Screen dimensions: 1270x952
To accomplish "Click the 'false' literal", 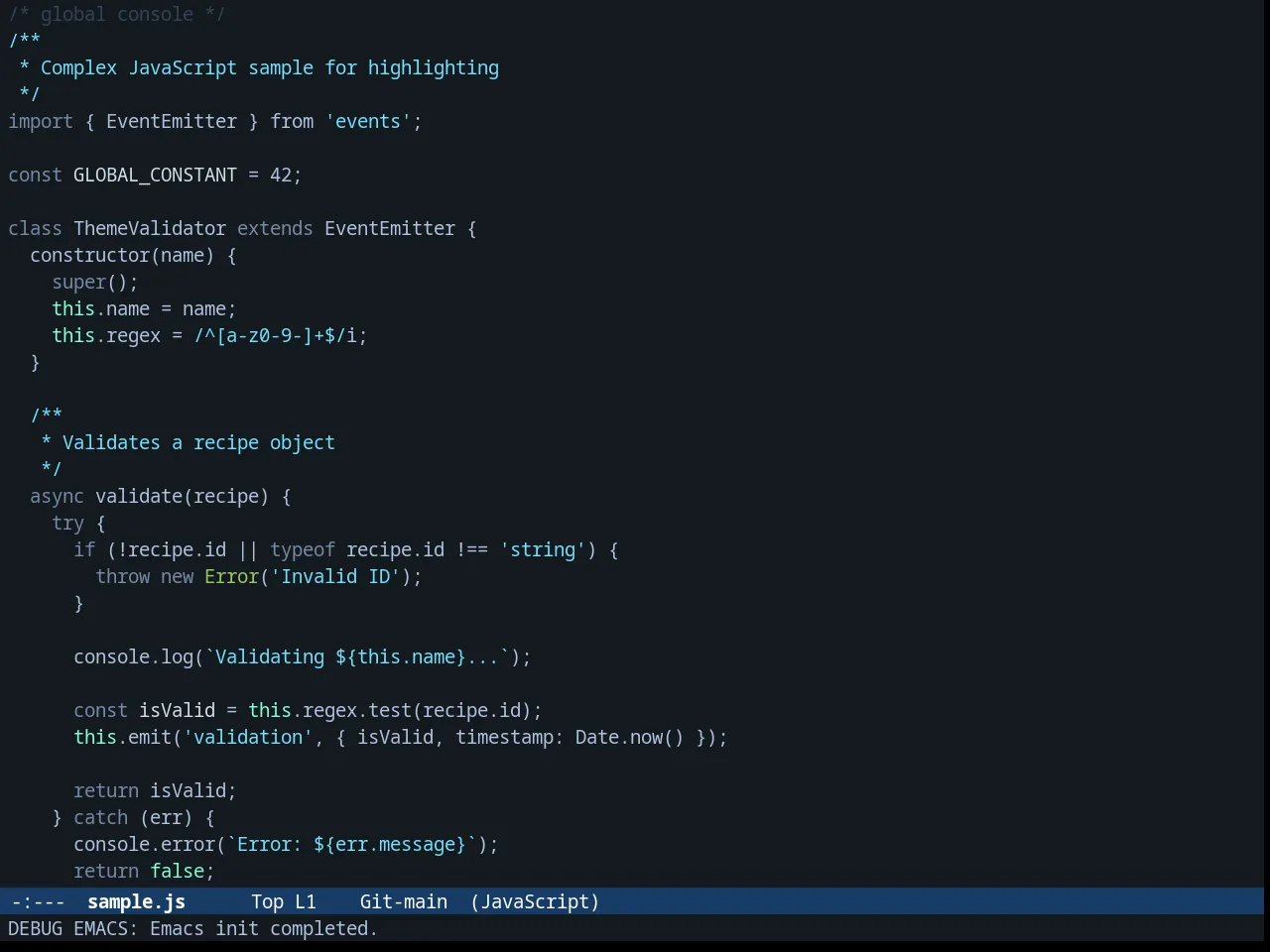I will (177, 871).
